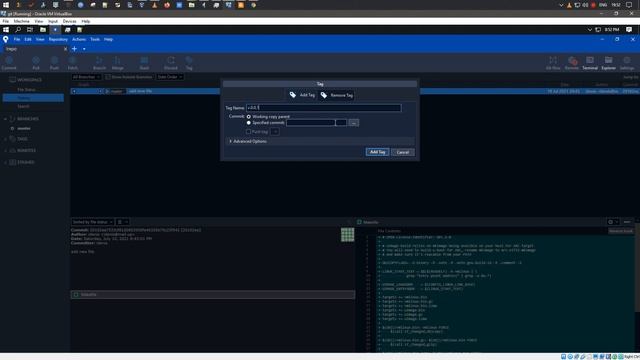Expand the REMOTES sidebar section

pyautogui.click(x=5, y=151)
